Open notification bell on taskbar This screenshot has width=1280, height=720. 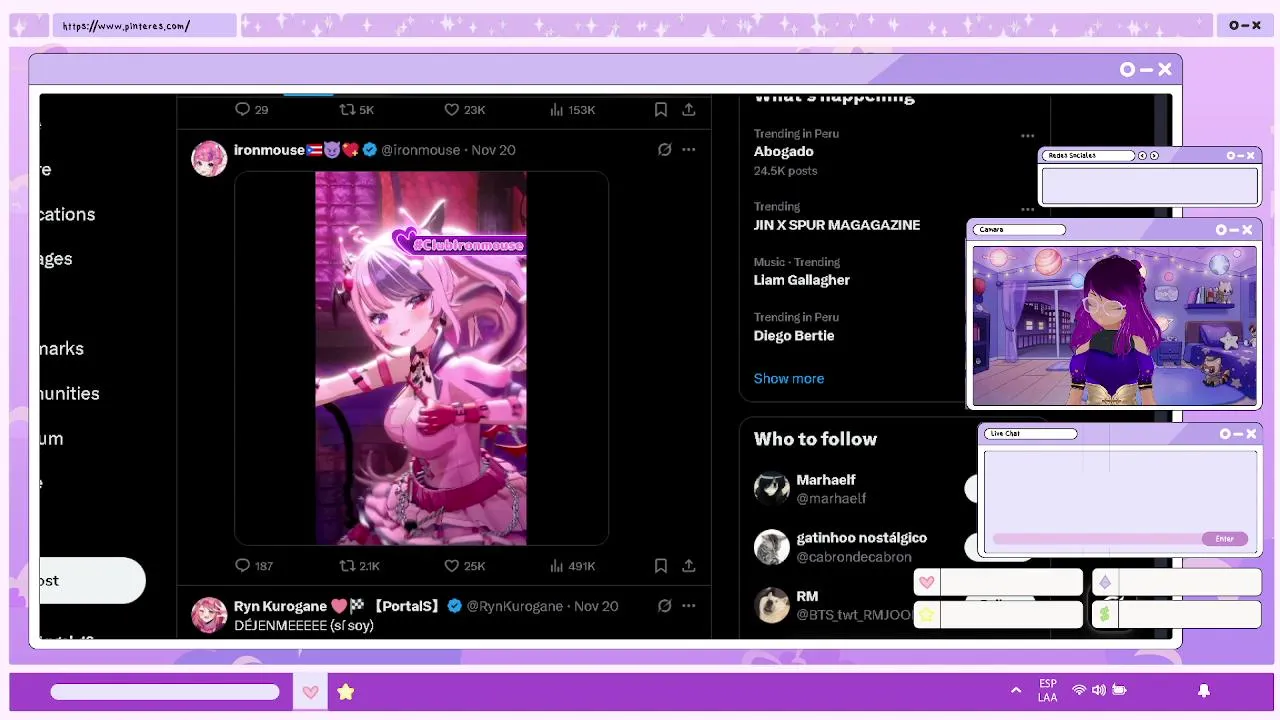click(x=1204, y=690)
